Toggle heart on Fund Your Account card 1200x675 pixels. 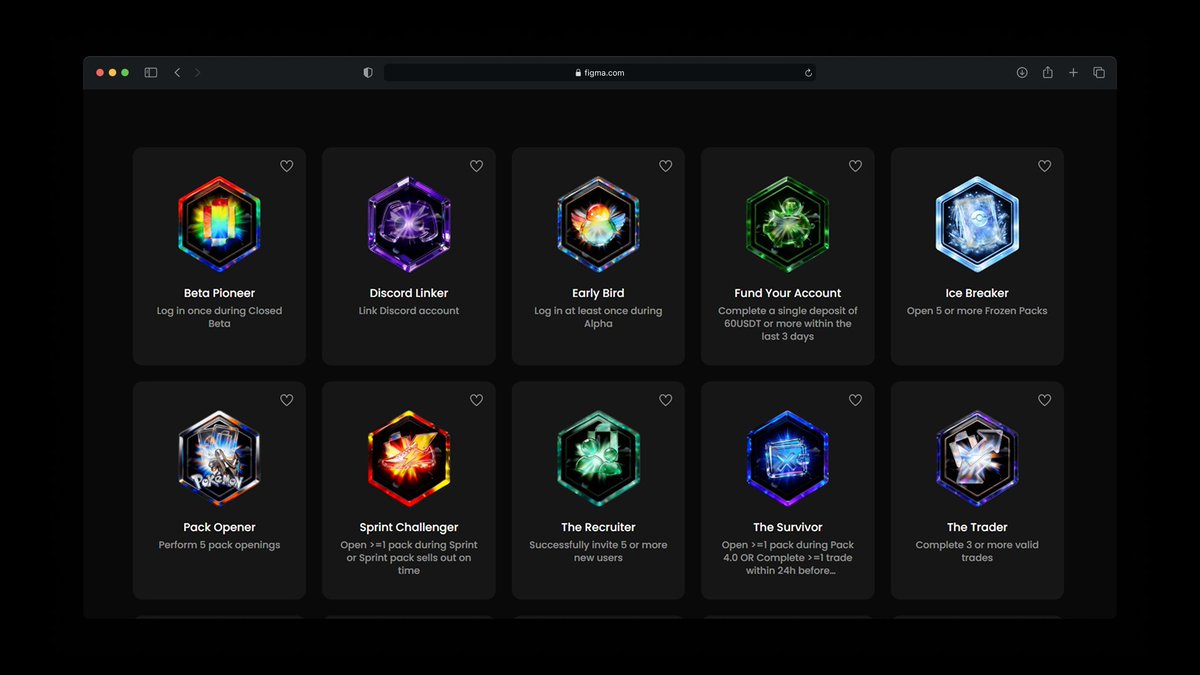(x=855, y=166)
